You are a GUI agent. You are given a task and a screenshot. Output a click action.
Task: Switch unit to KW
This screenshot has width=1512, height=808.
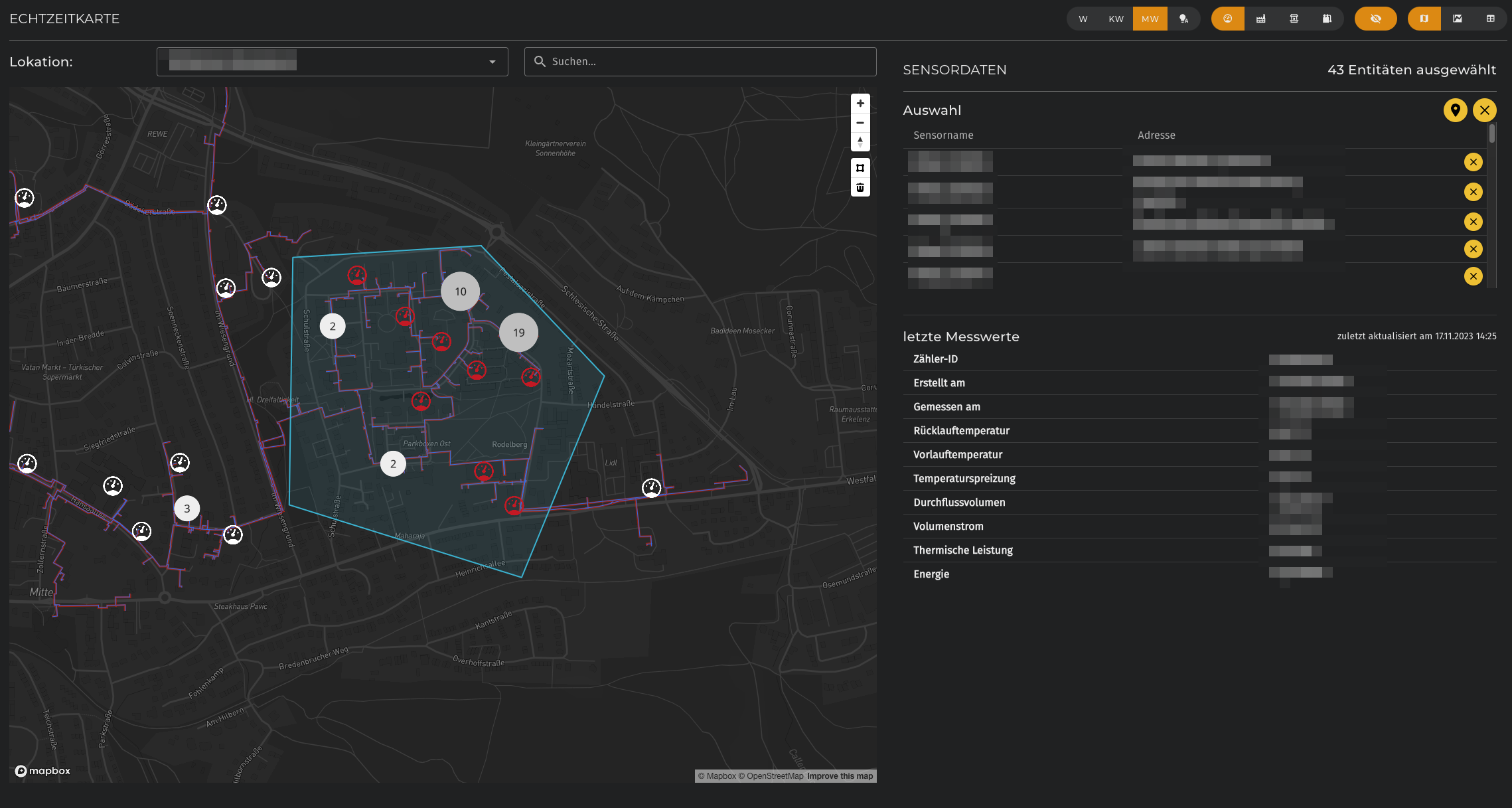click(1116, 19)
